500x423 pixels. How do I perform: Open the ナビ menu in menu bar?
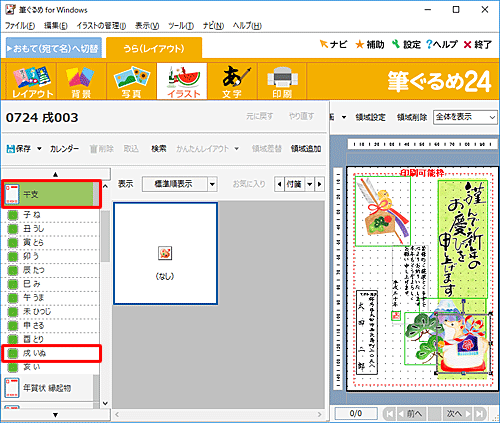pyautogui.click(x=213, y=26)
